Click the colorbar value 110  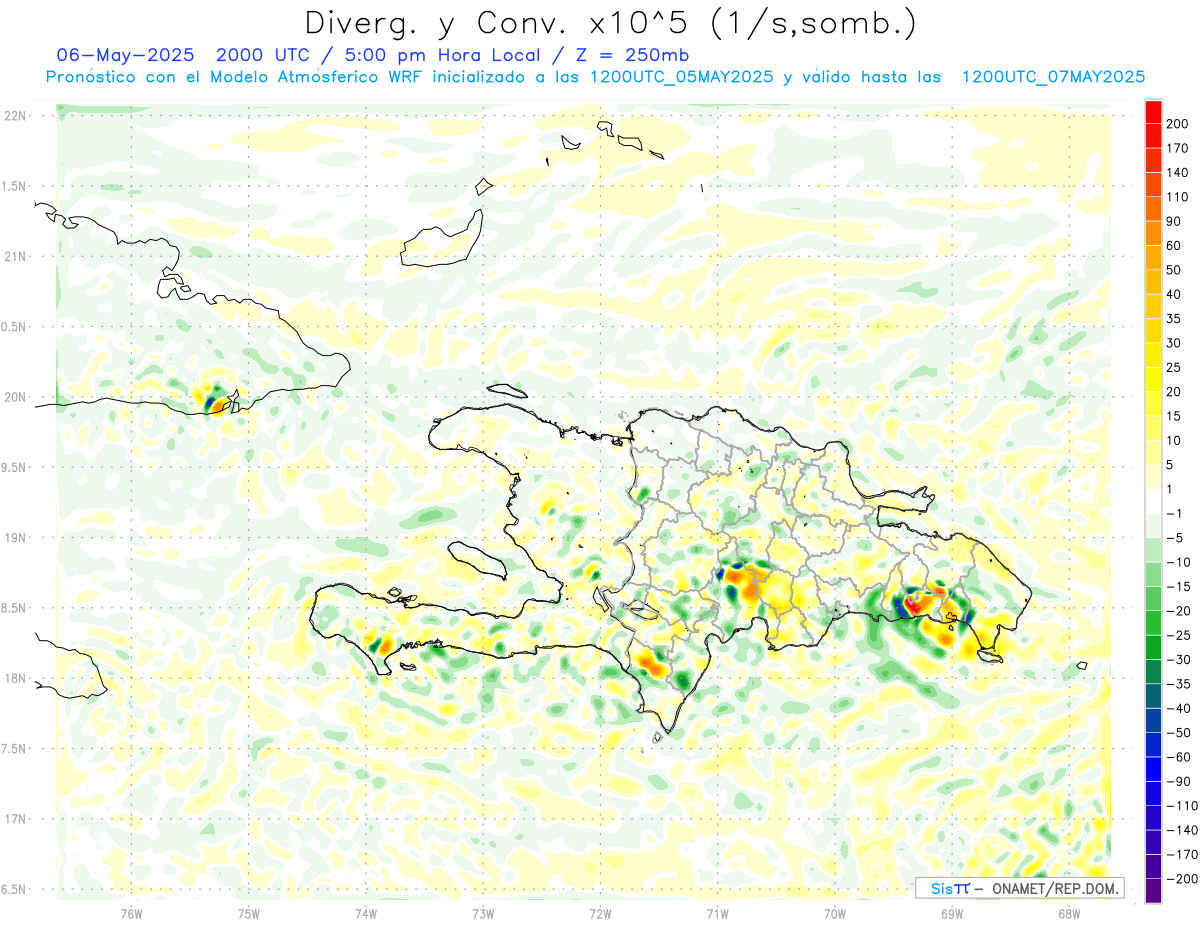click(1177, 197)
